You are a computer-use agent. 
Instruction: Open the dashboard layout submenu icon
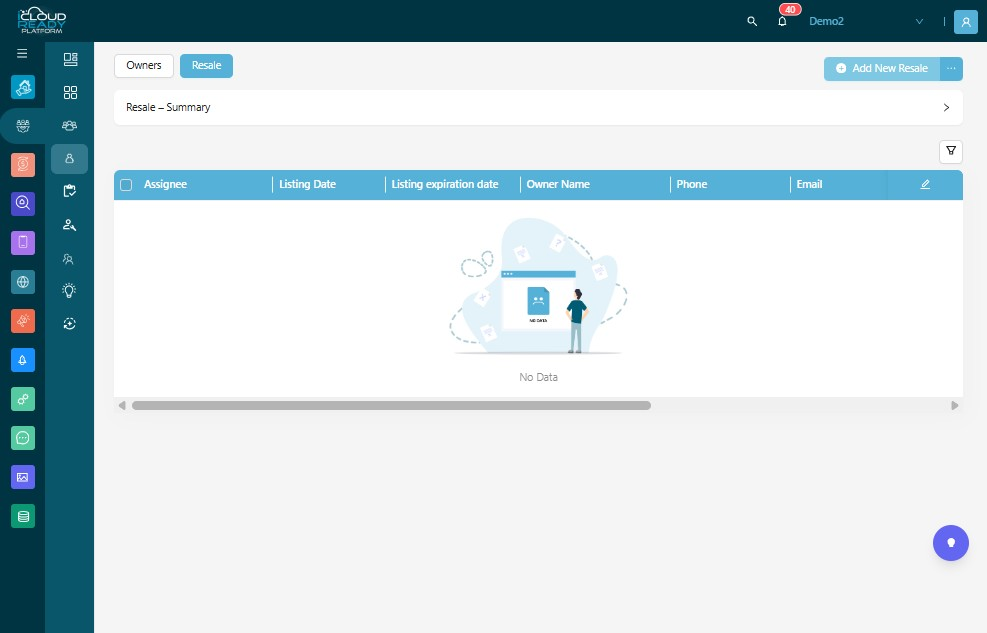click(70, 59)
